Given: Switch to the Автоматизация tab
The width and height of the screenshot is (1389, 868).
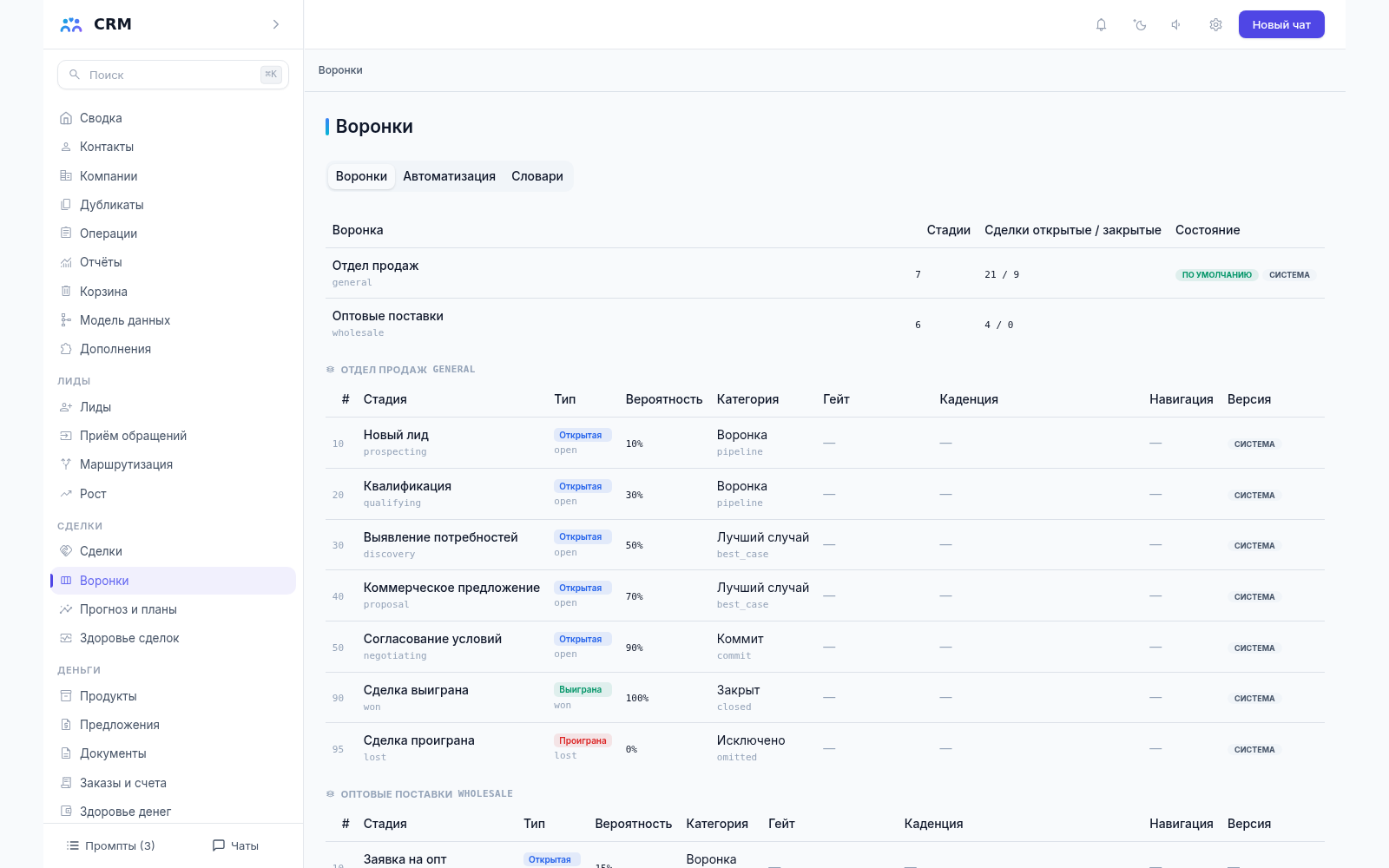Looking at the screenshot, I should 449,176.
